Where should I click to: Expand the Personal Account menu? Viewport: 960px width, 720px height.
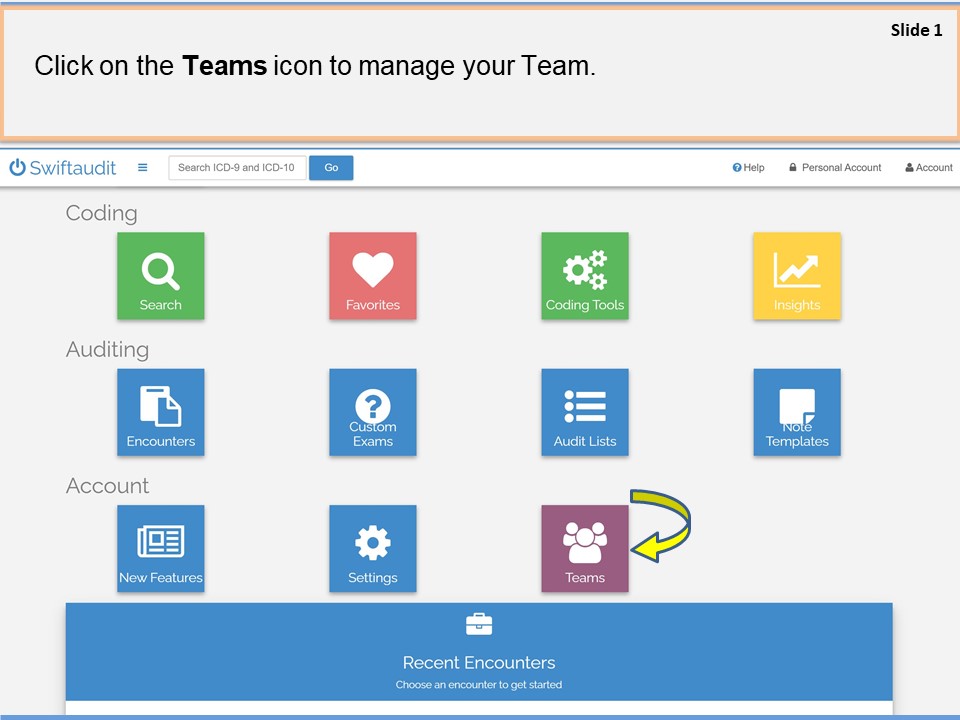(x=835, y=168)
